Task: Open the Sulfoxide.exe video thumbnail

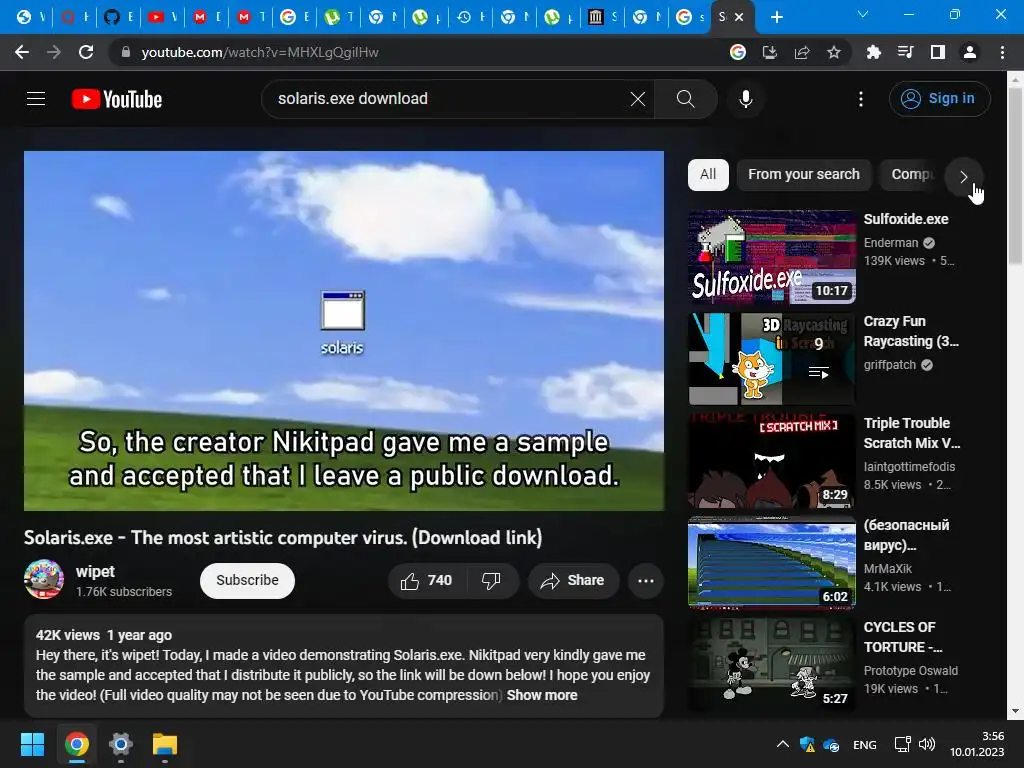Action: pos(771,257)
